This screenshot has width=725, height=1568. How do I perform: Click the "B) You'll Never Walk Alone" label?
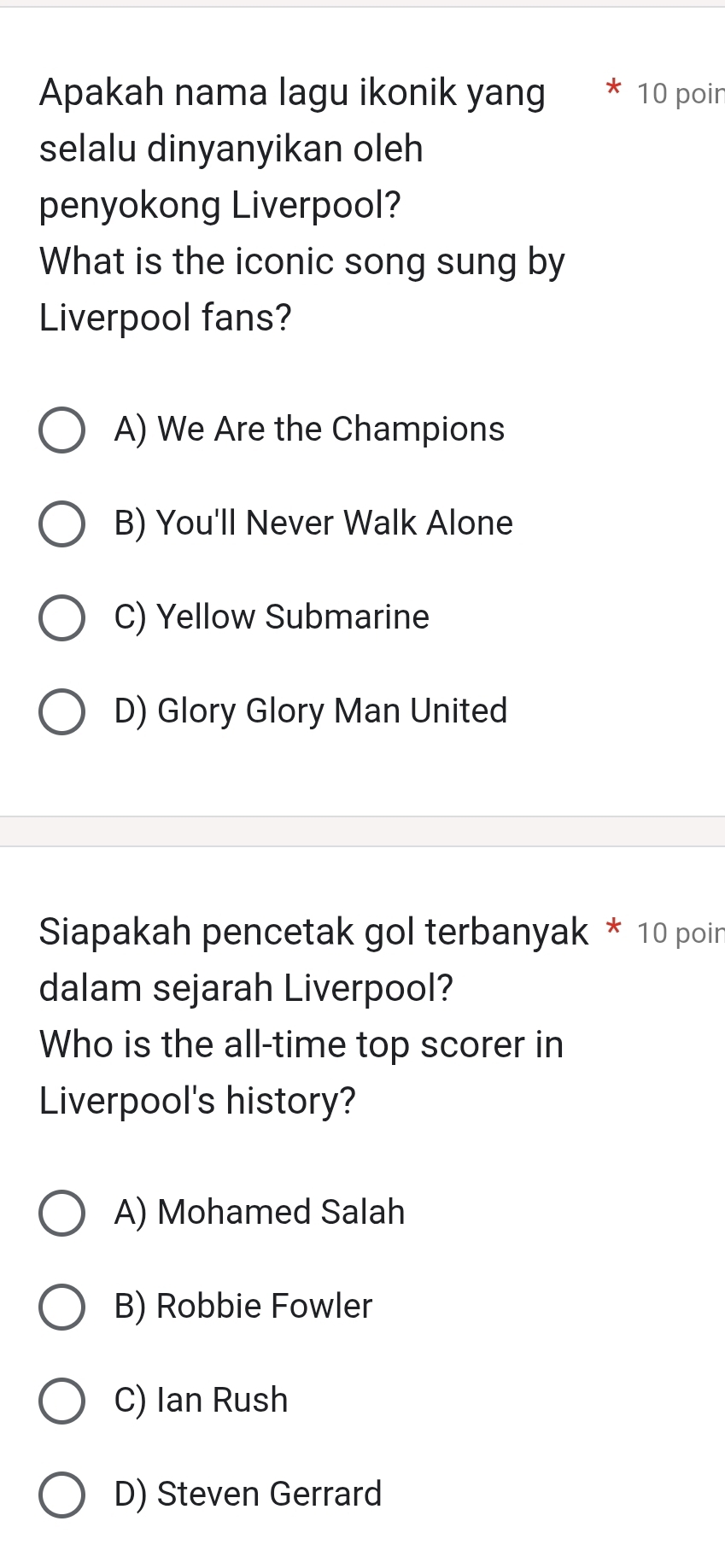(x=313, y=523)
